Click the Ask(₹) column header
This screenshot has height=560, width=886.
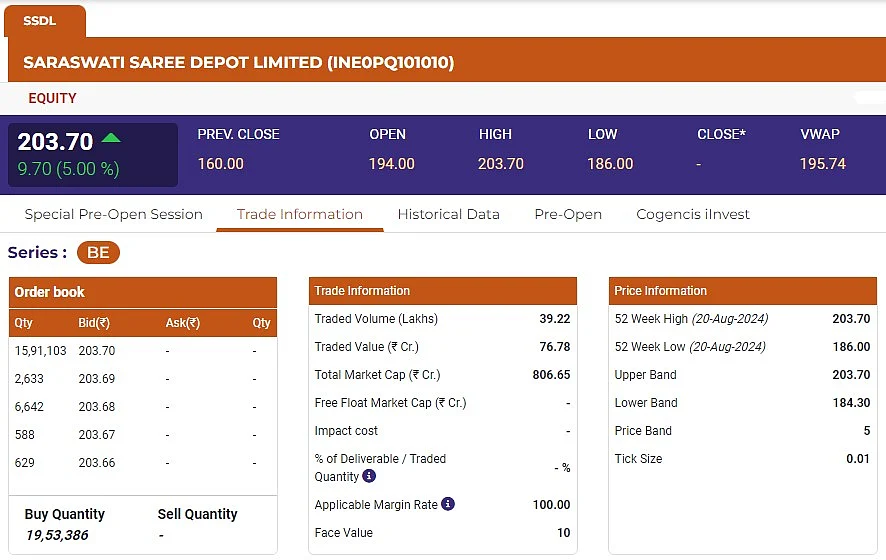(183, 323)
